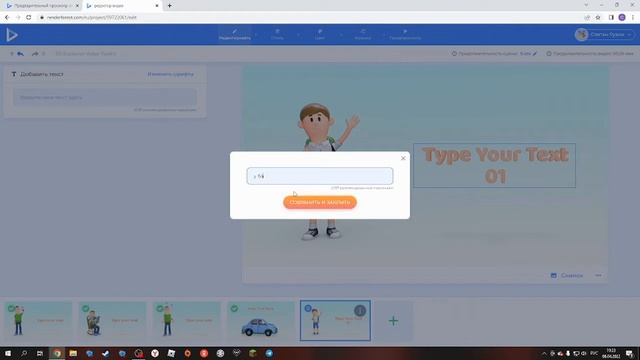Close the first browser tab
This screenshot has width=640, height=360.
[77, 6]
